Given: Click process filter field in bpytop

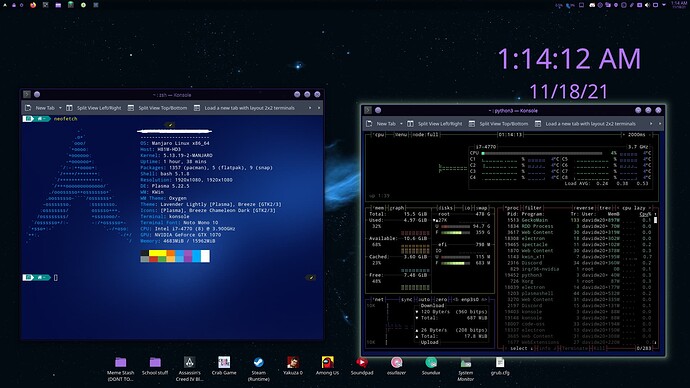Looking at the screenshot, I should click(x=533, y=208).
